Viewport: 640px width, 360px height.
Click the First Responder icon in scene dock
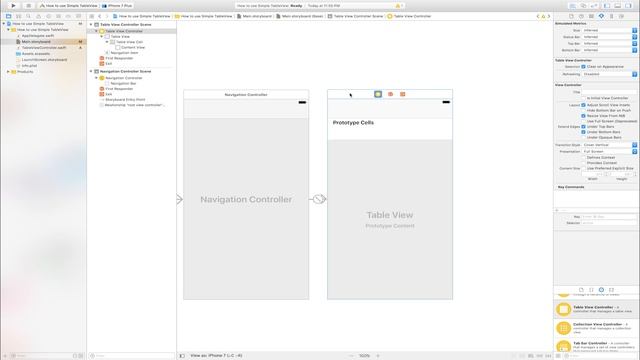coord(391,94)
